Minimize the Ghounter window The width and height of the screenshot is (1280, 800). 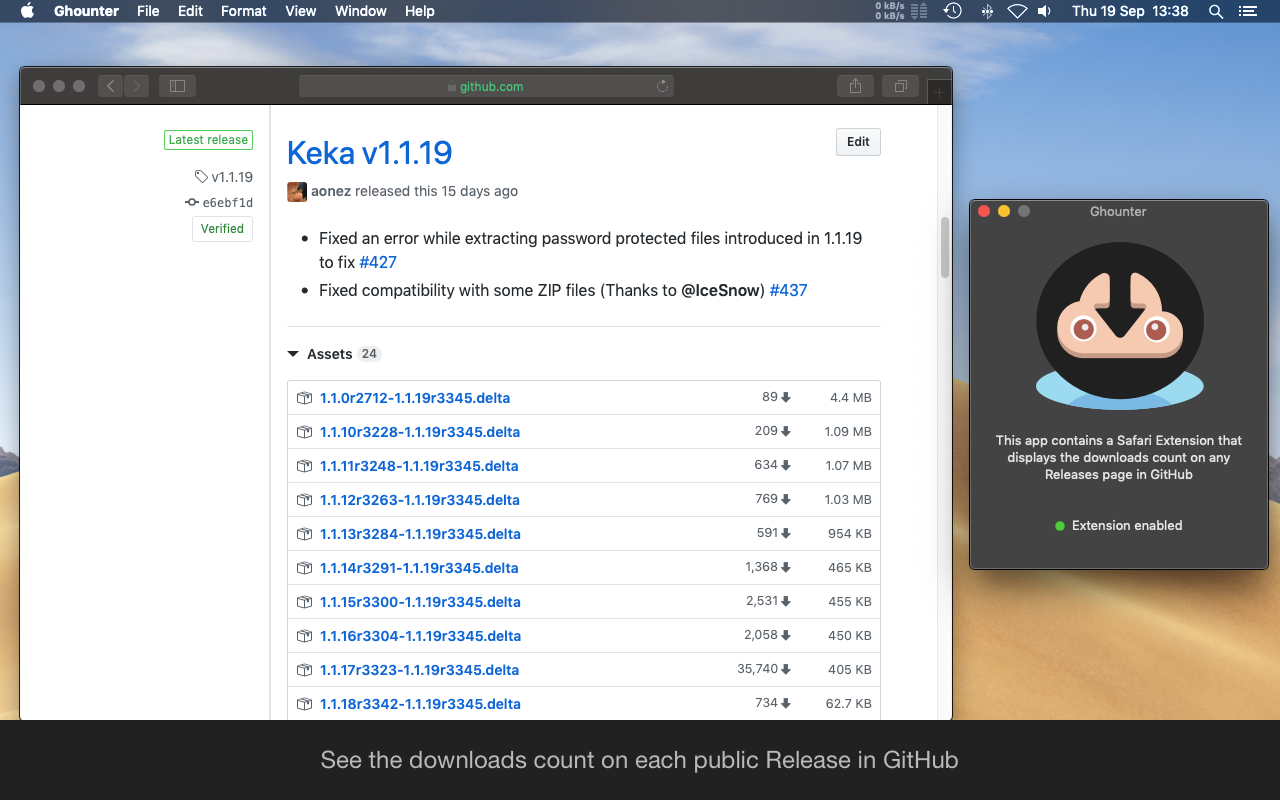1004,211
